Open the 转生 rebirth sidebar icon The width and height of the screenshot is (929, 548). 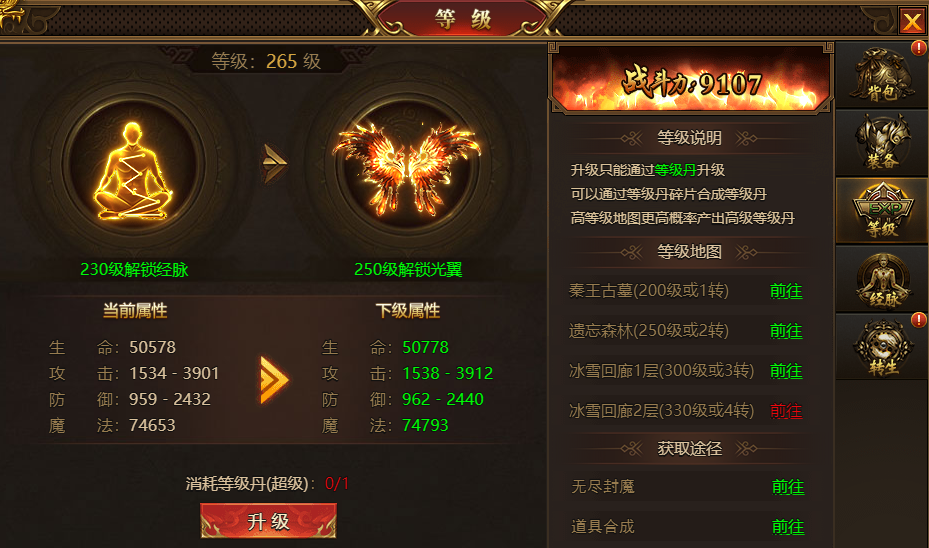tap(882, 347)
